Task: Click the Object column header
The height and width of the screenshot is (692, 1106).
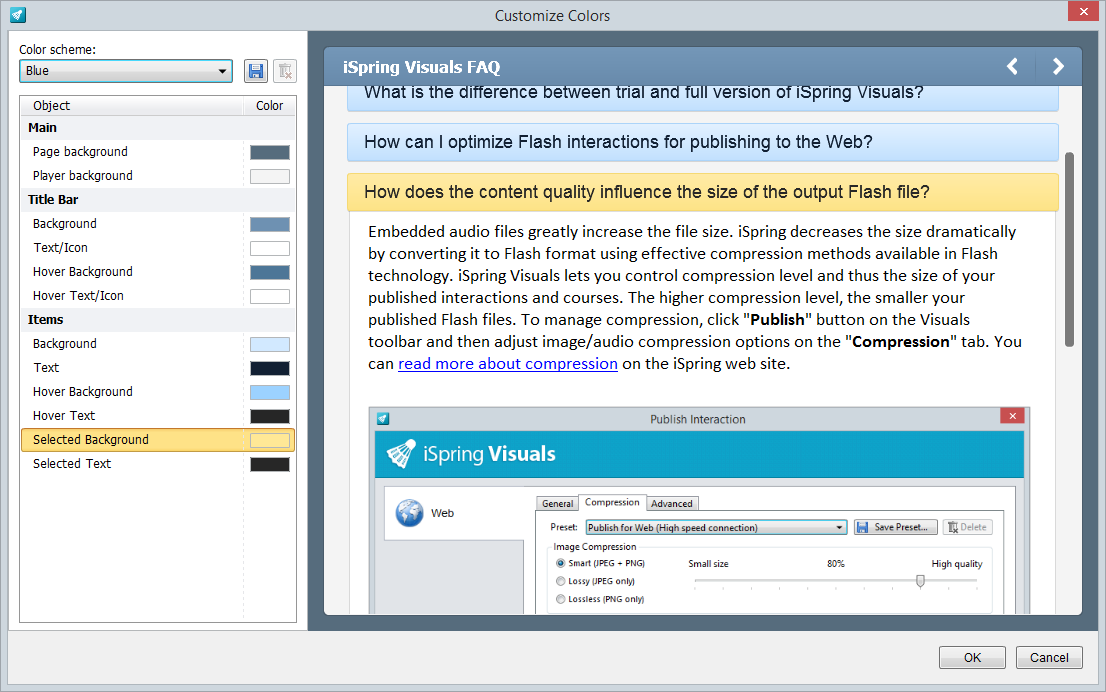Action: [x=52, y=106]
